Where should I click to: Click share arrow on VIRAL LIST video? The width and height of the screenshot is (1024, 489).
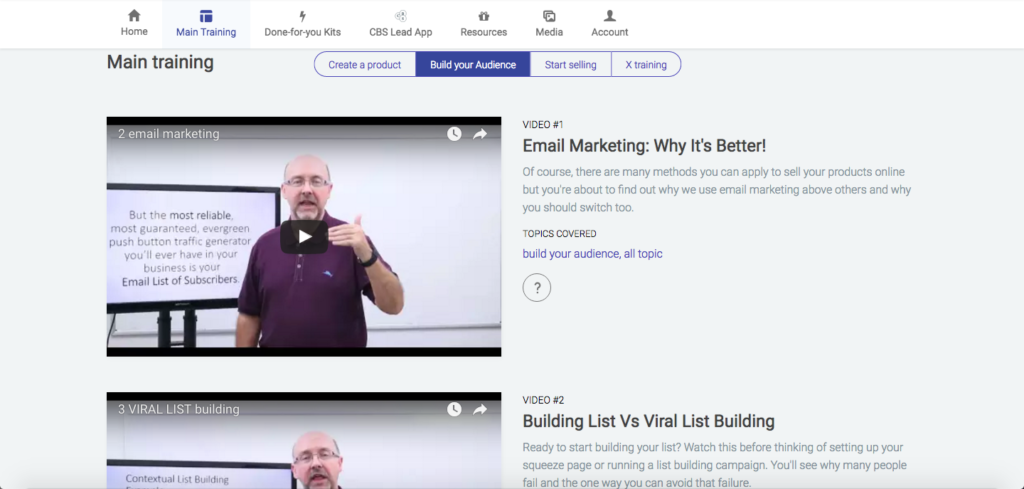coord(480,409)
